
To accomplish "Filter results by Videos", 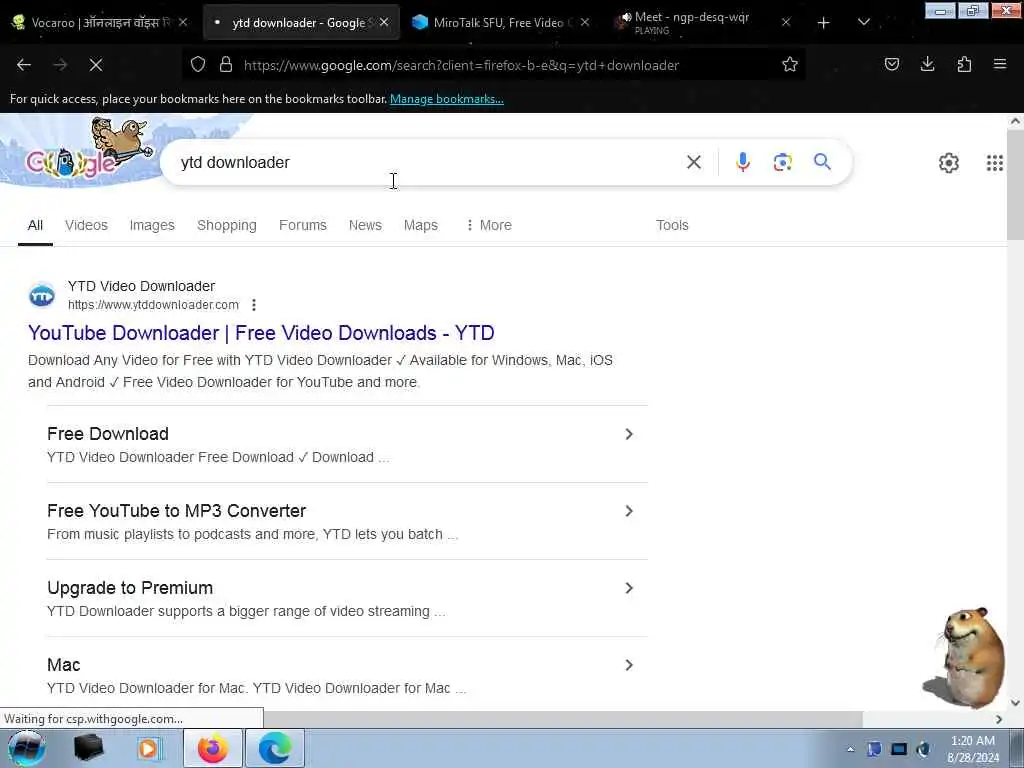I will pos(86,225).
